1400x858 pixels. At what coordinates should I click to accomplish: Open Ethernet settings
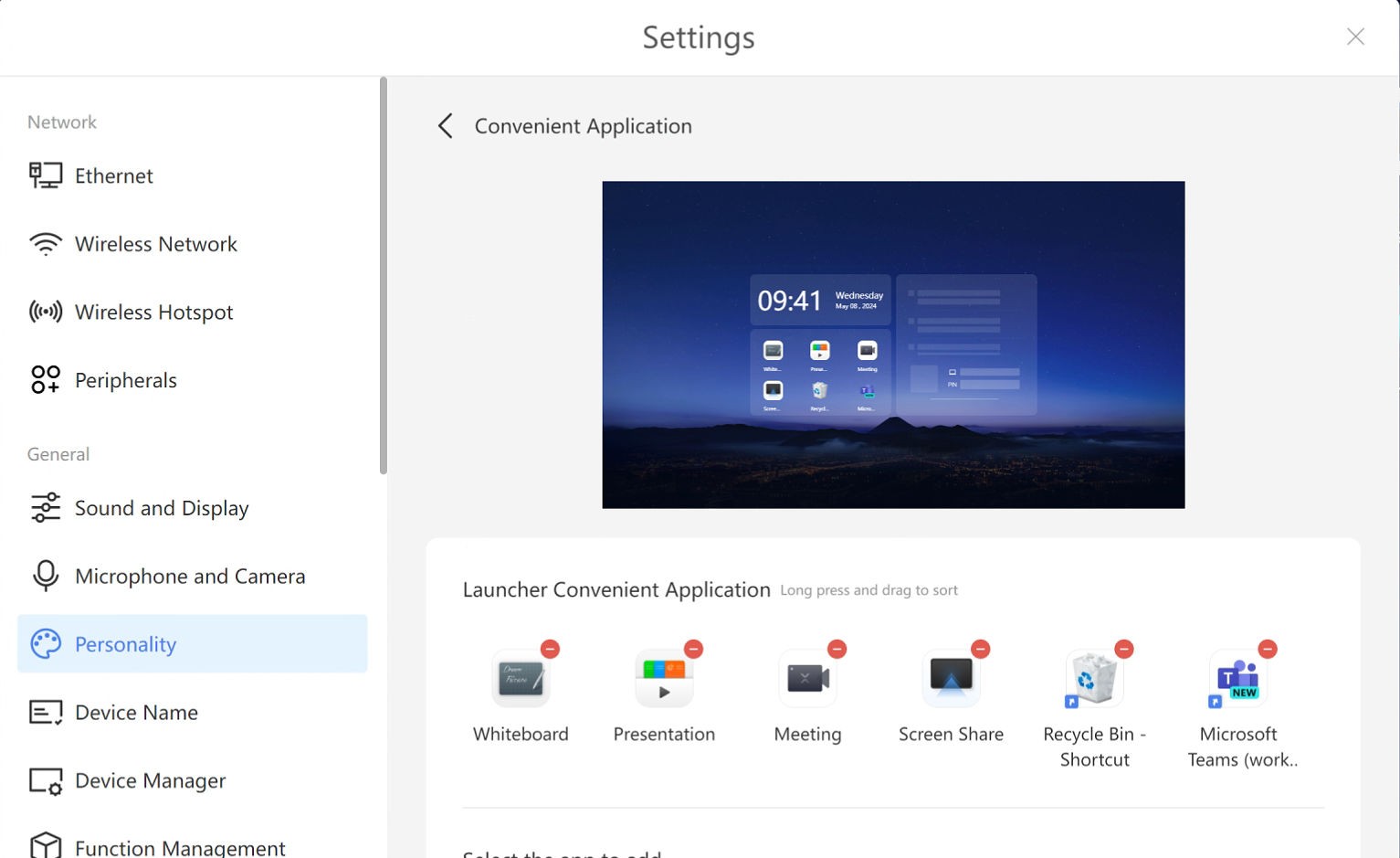click(x=114, y=175)
